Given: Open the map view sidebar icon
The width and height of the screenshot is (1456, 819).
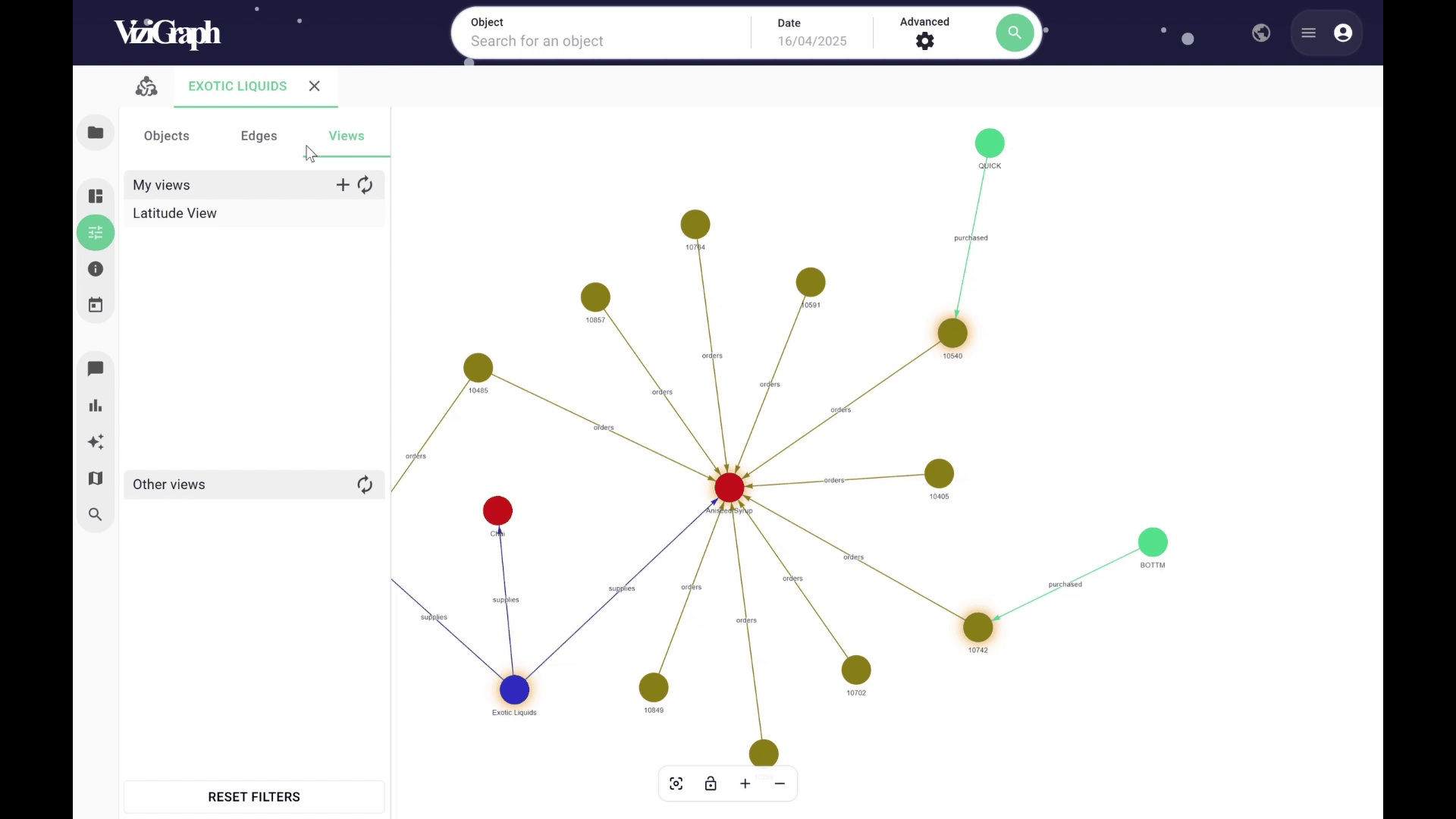Looking at the screenshot, I should coord(96,479).
